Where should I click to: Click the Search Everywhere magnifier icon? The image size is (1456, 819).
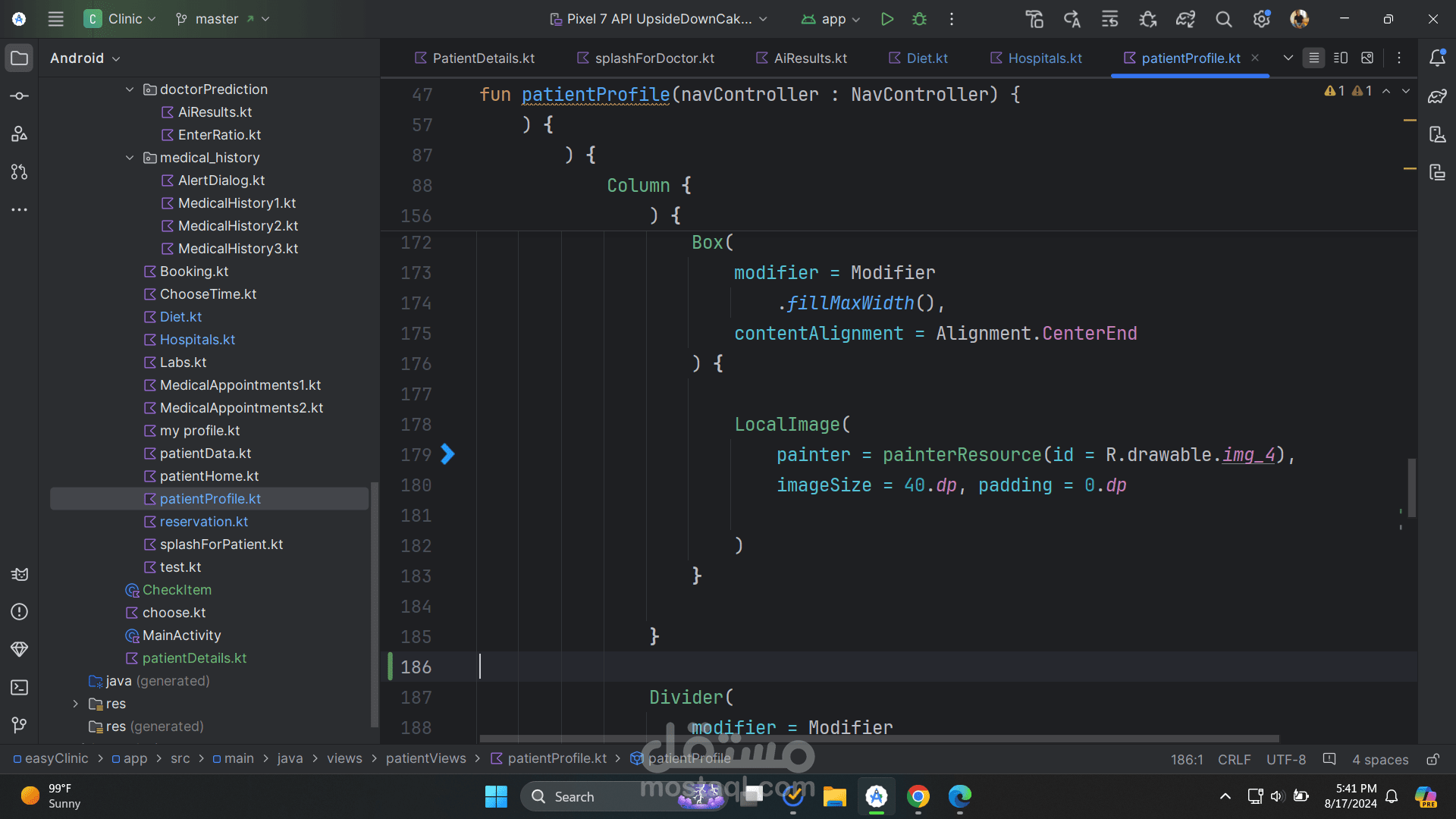(1223, 19)
